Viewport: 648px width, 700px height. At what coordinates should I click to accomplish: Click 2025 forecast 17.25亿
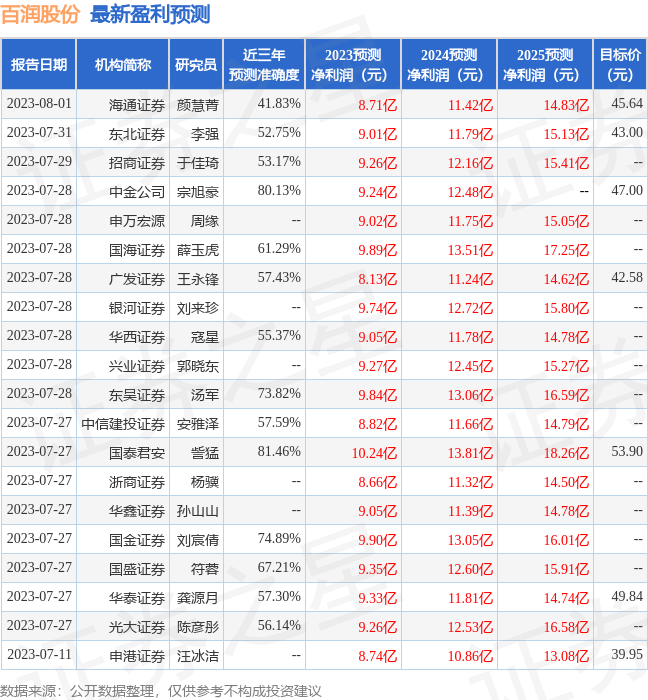click(566, 250)
